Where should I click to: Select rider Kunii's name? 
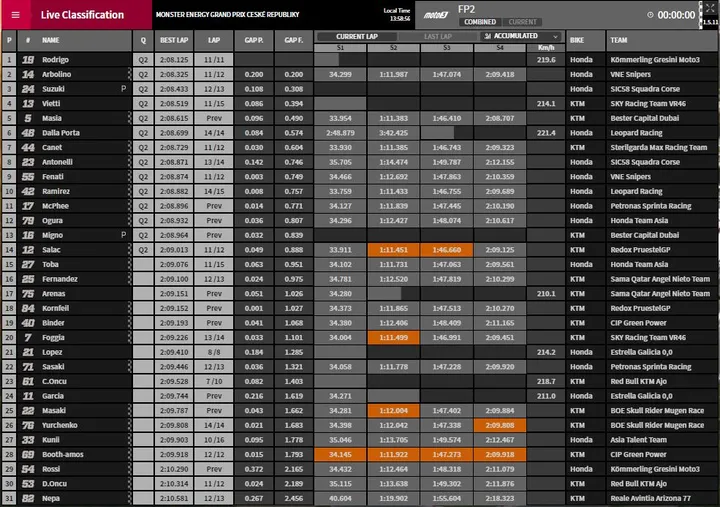point(51,439)
